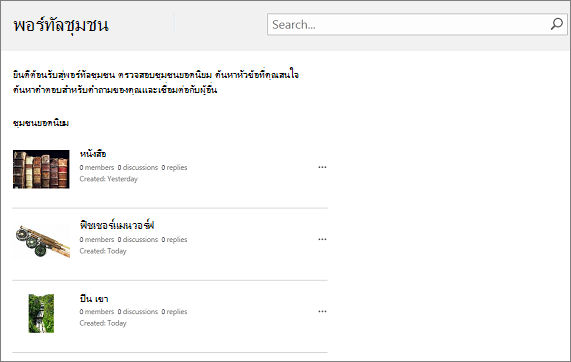Screen dimensions: 571x362
Task: Click "0 replies" in the ฟิชเชอร์แมนวอร์ฟ row
Action: 174,240
